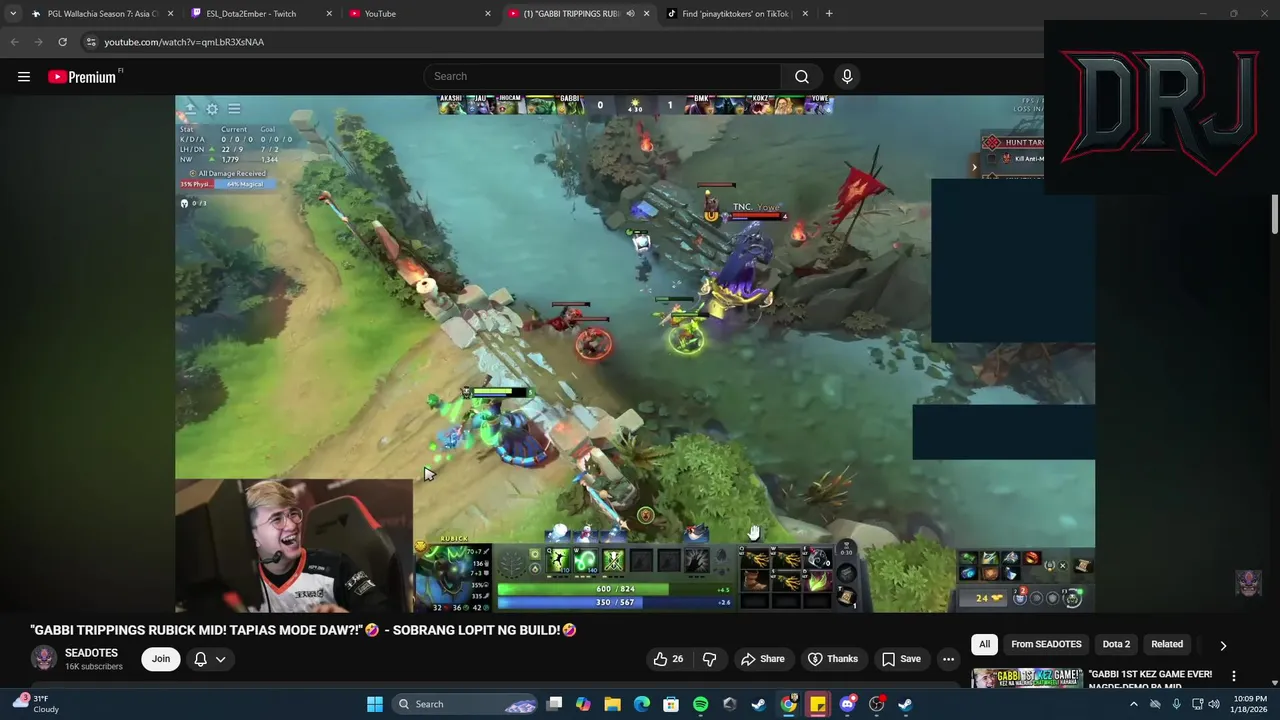Open volume control in system tray
The image size is (1280, 720).
coord(1215,704)
